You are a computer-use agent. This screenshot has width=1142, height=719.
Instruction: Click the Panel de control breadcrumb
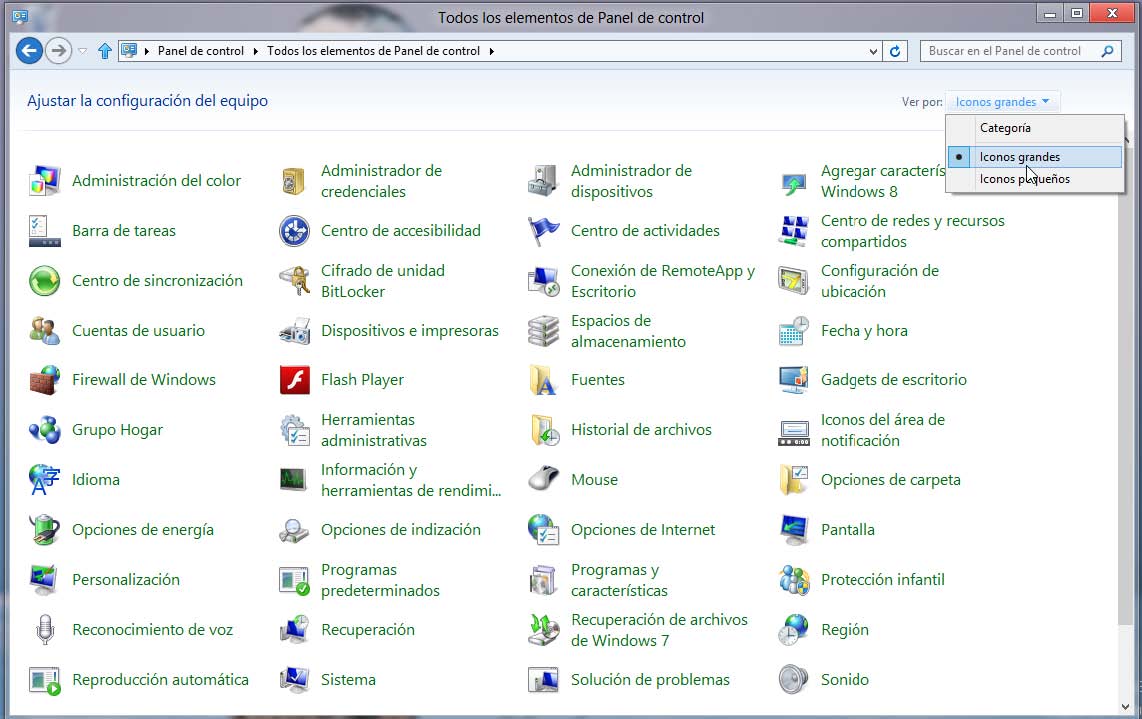point(201,51)
